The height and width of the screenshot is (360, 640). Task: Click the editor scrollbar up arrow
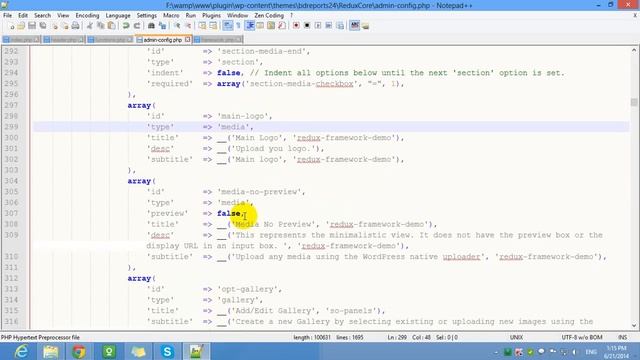pos(634,50)
